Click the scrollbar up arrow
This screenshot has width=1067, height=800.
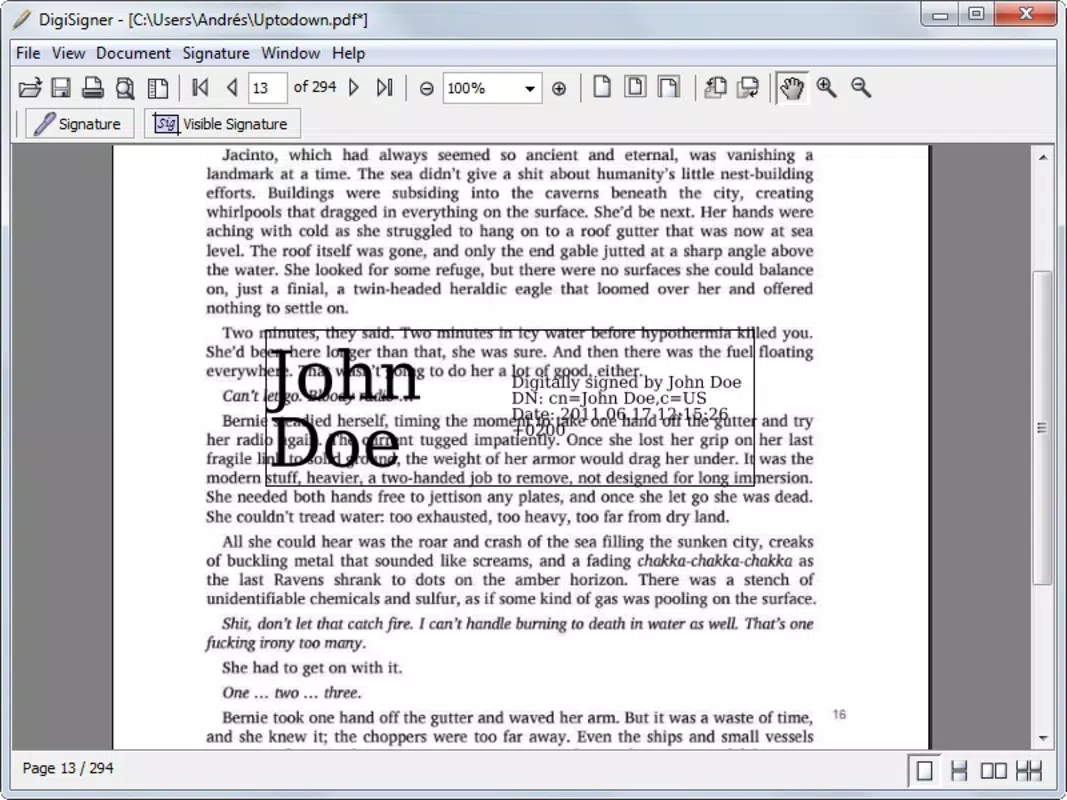click(1043, 157)
